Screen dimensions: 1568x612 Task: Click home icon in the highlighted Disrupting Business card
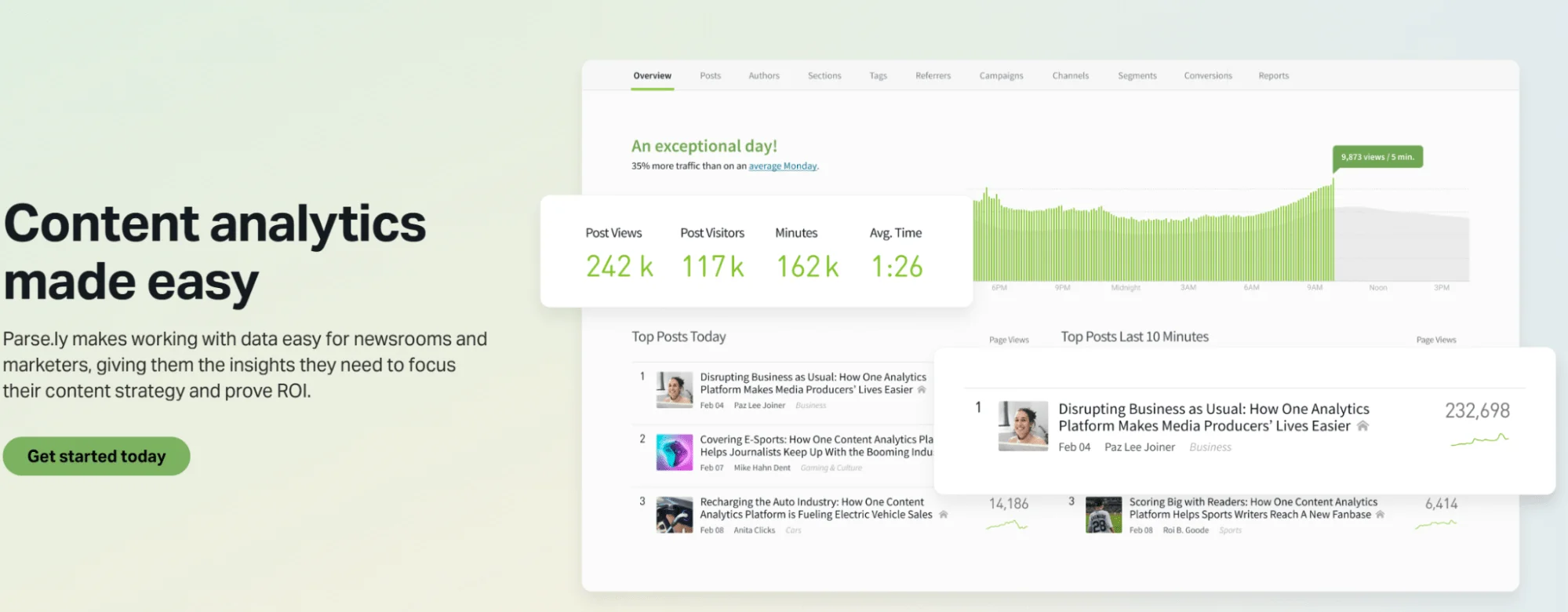[x=1362, y=426]
